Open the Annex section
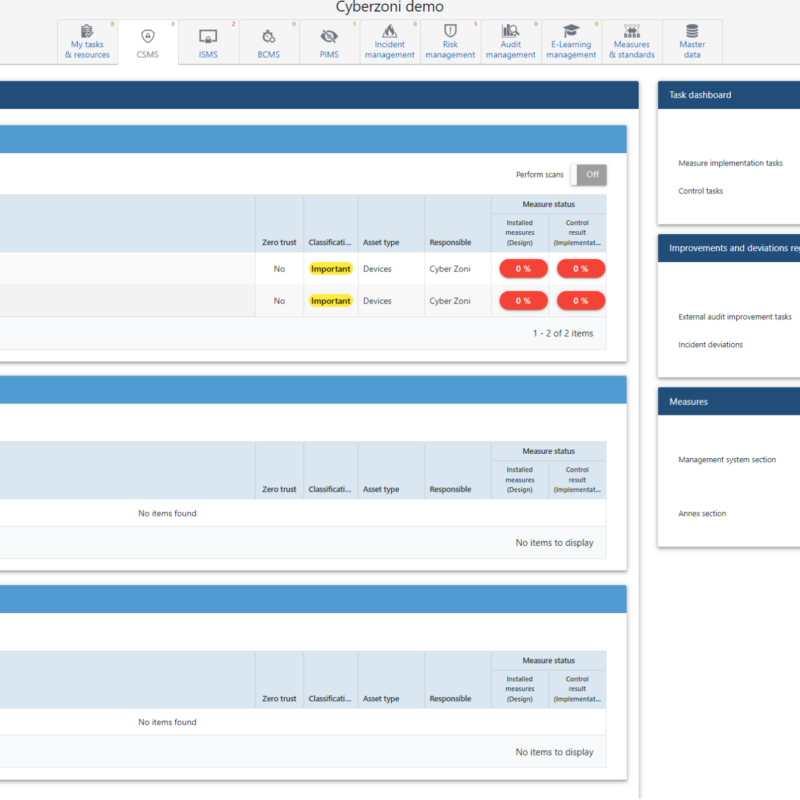800x800 pixels. 703,513
